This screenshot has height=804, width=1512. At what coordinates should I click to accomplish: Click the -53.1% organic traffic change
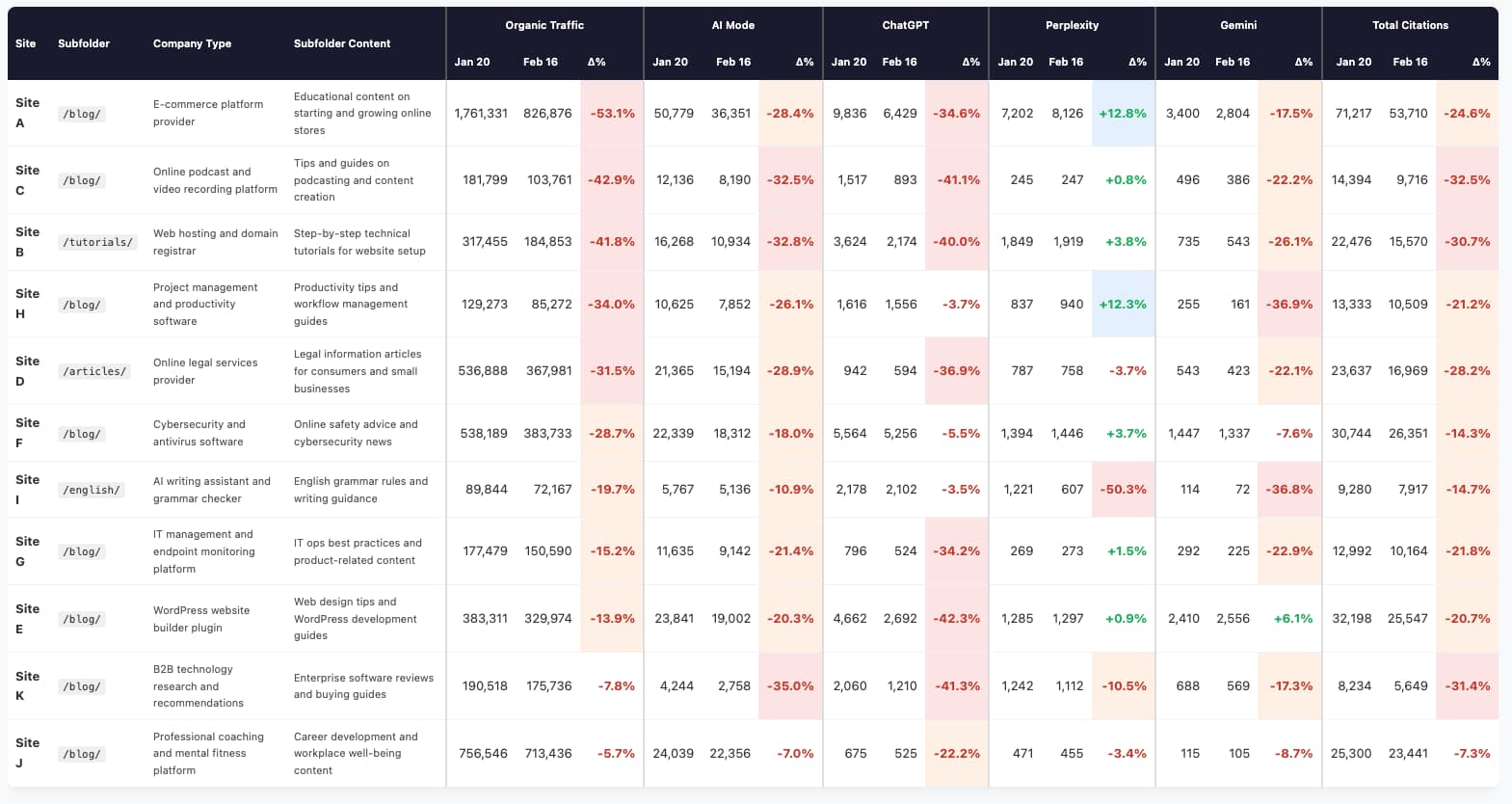point(612,113)
